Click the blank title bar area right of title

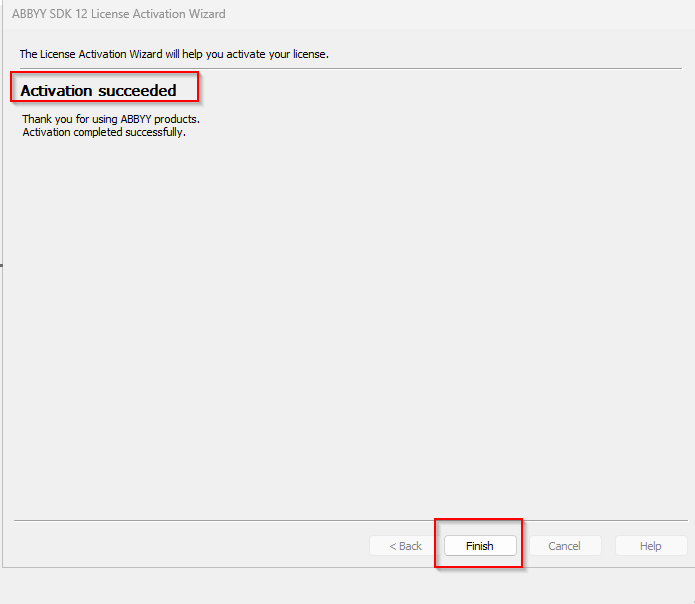[x=450, y=14]
